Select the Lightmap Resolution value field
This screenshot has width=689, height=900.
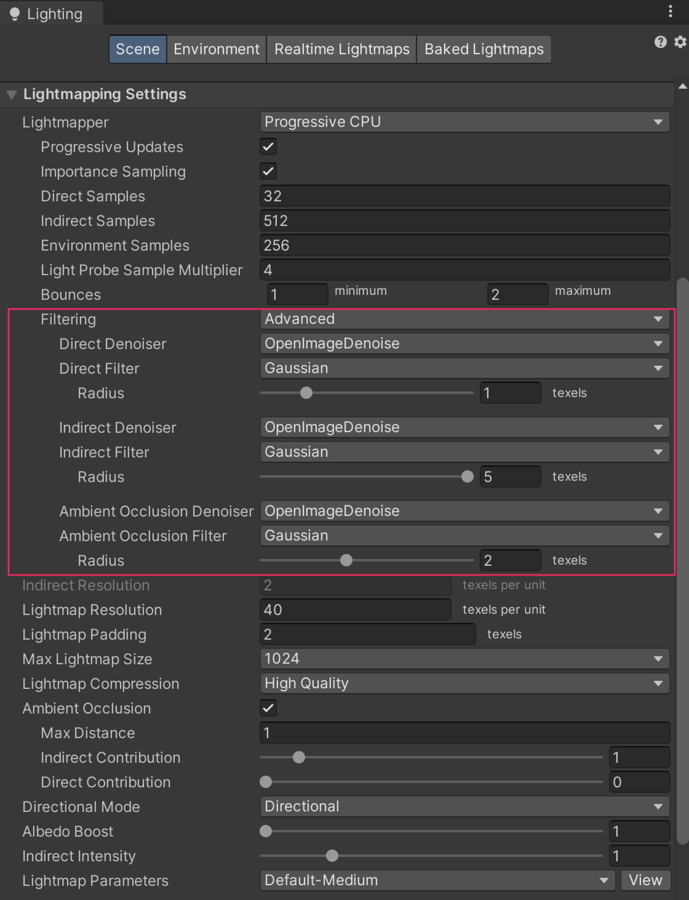(356, 609)
